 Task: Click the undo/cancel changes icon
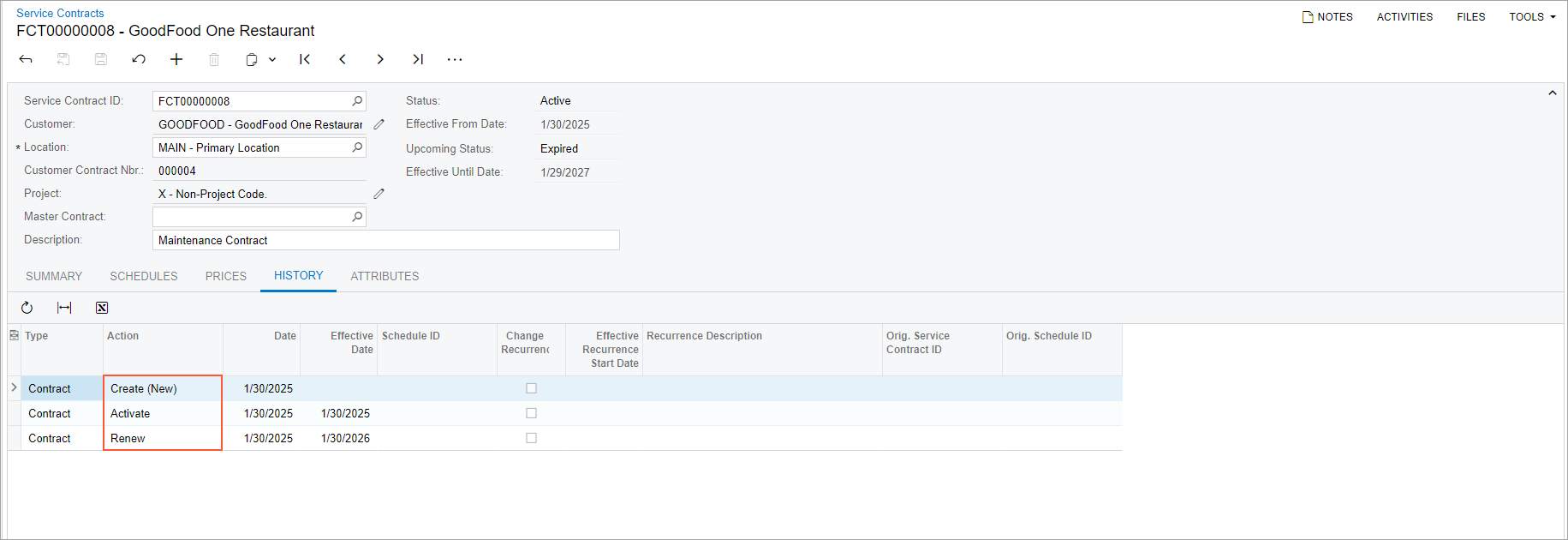[139, 59]
